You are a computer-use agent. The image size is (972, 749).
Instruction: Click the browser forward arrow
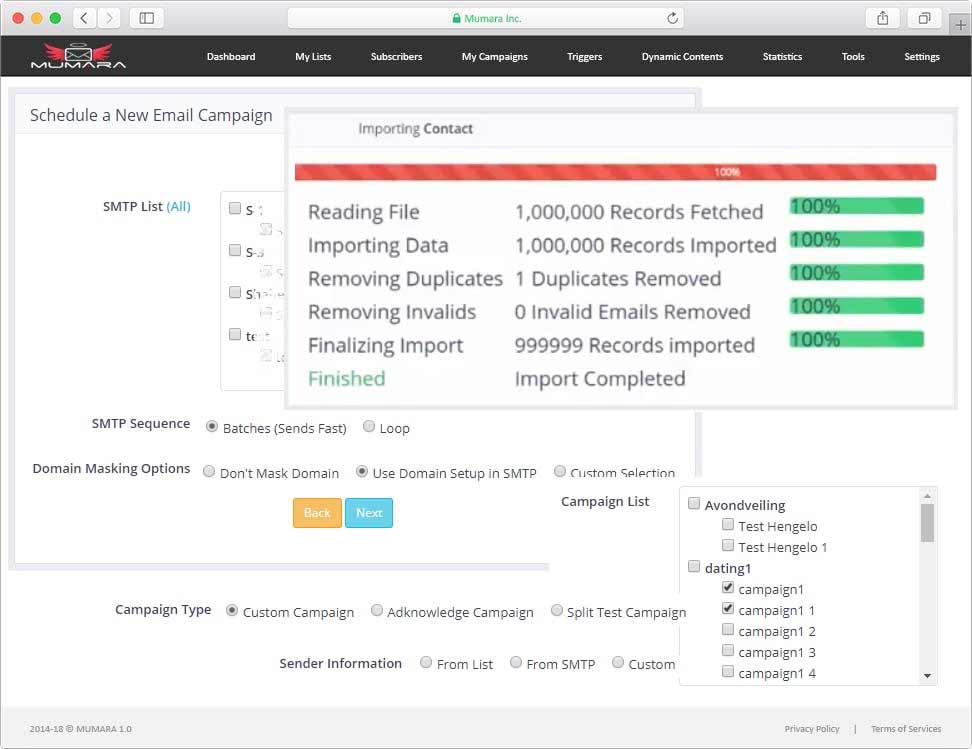(x=109, y=18)
